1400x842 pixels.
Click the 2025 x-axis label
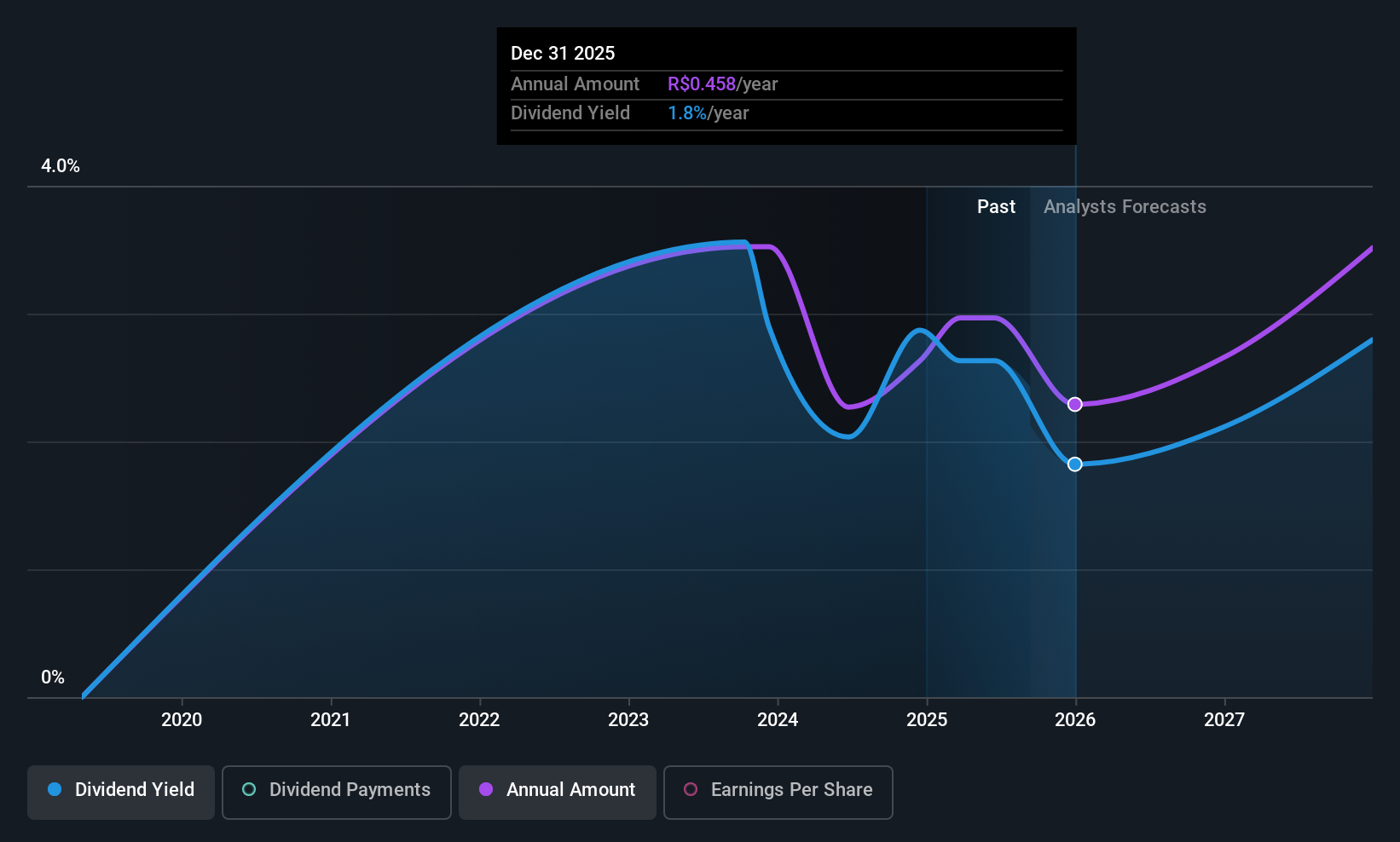pyautogui.click(x=927, y=719)
